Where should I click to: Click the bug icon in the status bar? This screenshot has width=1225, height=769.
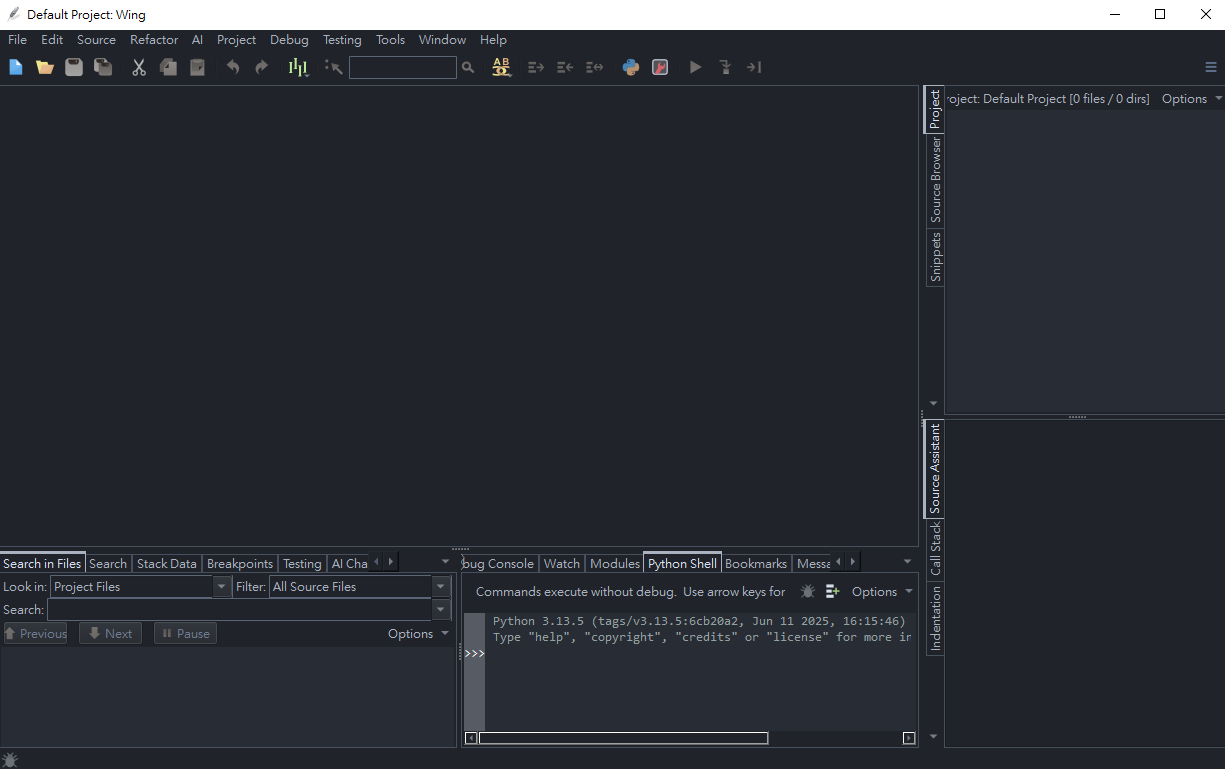10,760
